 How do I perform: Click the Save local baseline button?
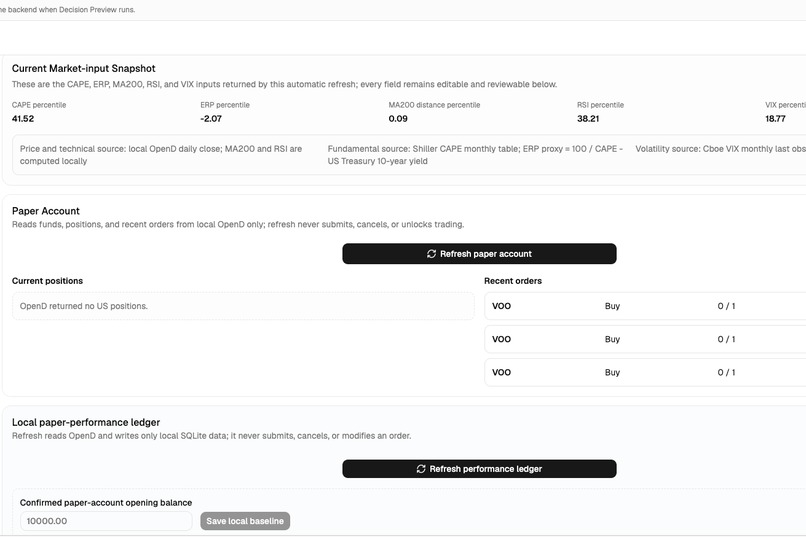point(245,521)
